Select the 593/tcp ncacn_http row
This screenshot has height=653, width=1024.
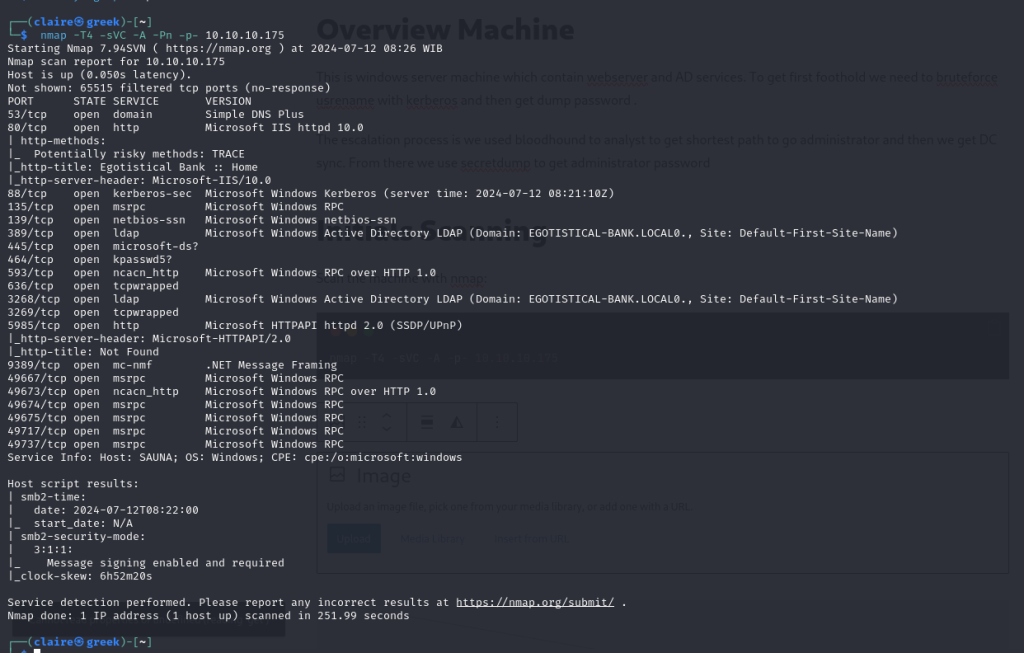(221, 272)
